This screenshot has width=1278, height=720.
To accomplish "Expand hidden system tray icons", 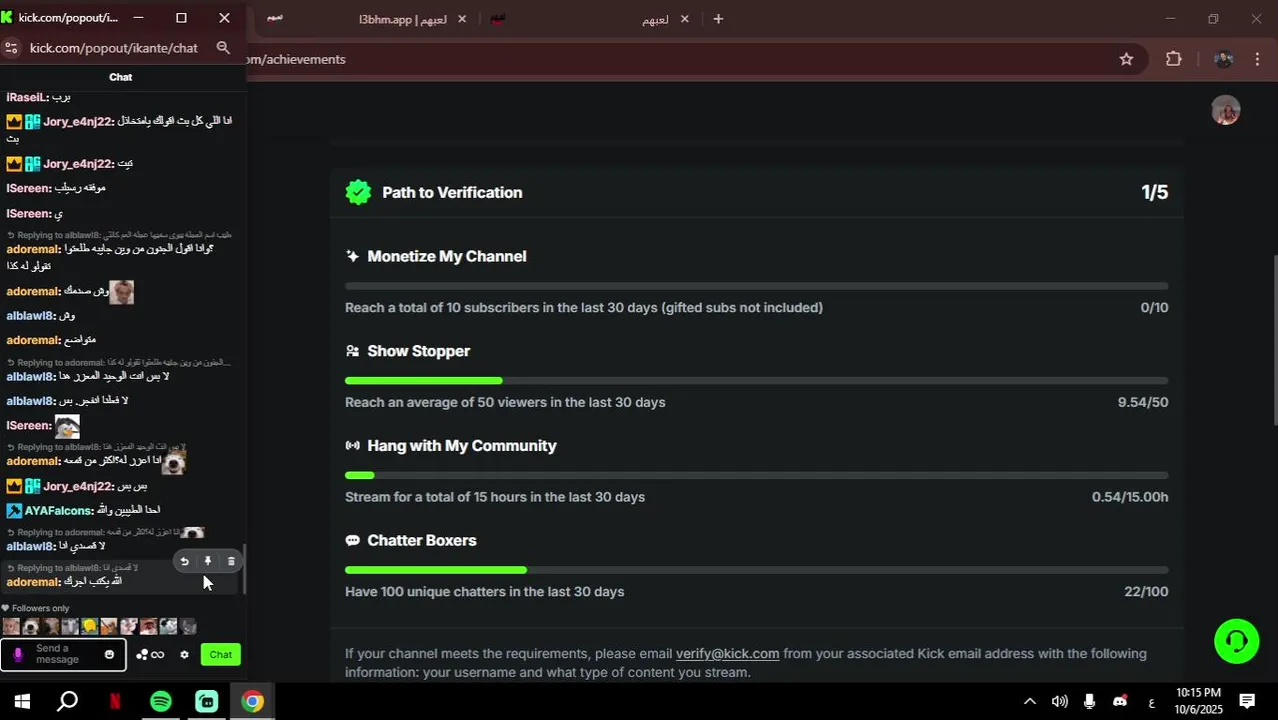I will [1030, 701].
